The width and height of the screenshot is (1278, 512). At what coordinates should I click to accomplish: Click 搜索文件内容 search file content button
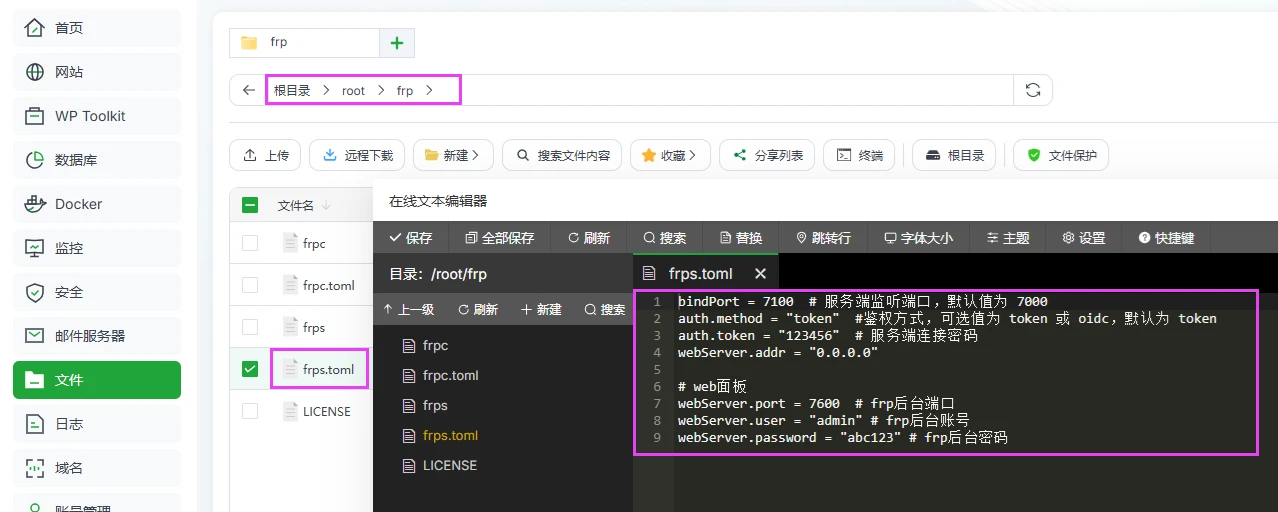(x=562, y=155)
